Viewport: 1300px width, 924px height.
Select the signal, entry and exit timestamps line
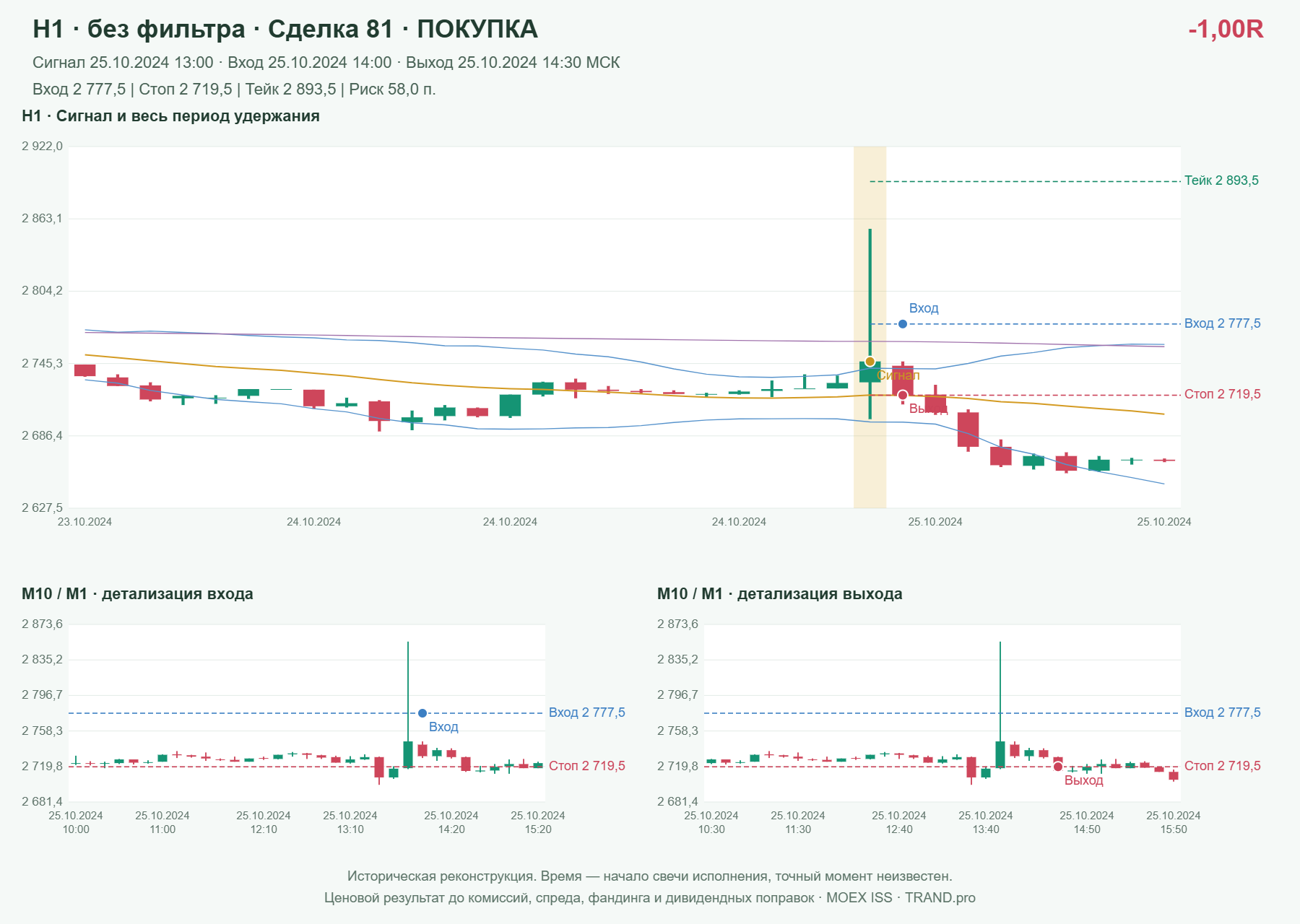point(326,63)
